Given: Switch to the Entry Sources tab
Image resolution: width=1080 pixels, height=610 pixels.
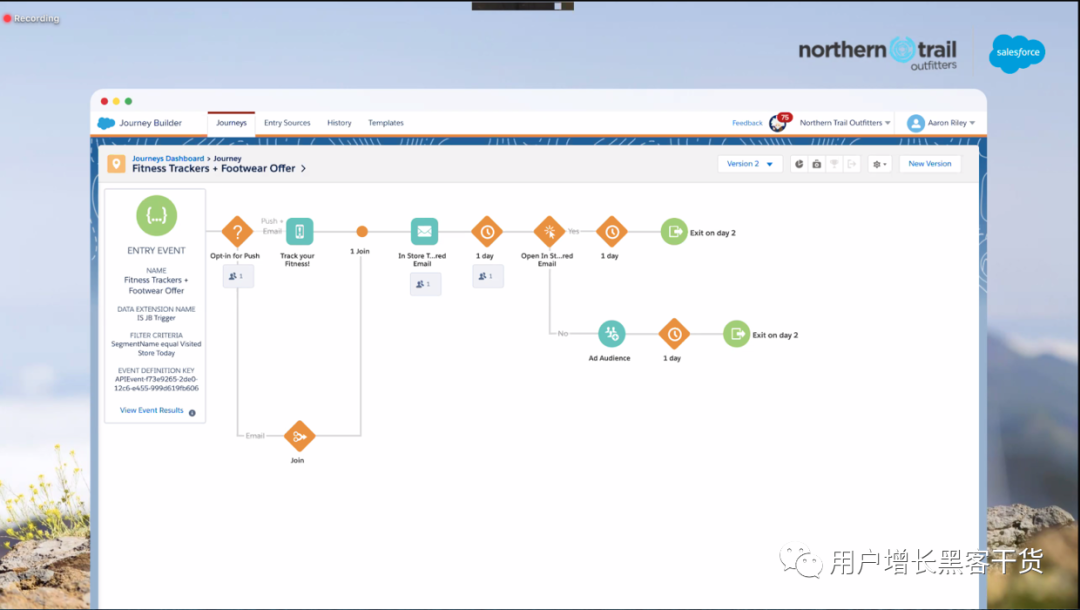Looking at the screenshot, I should click(x=287, y=123).
